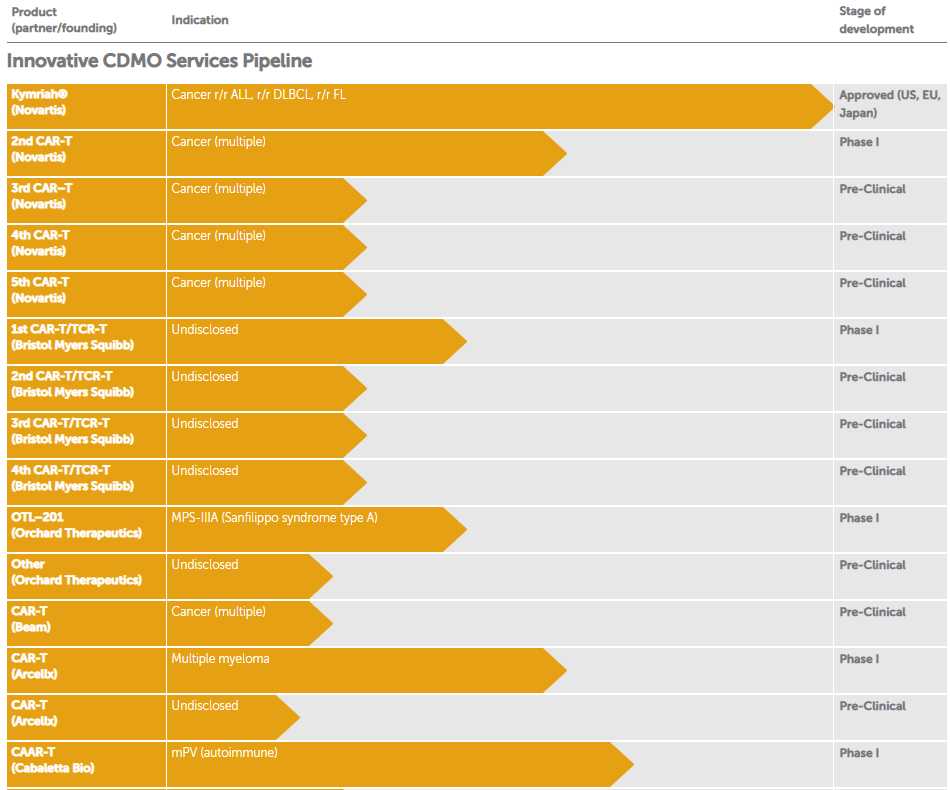Select the "Other (Orchard Therapeutics)" product cell

click(x=87, y=577)
